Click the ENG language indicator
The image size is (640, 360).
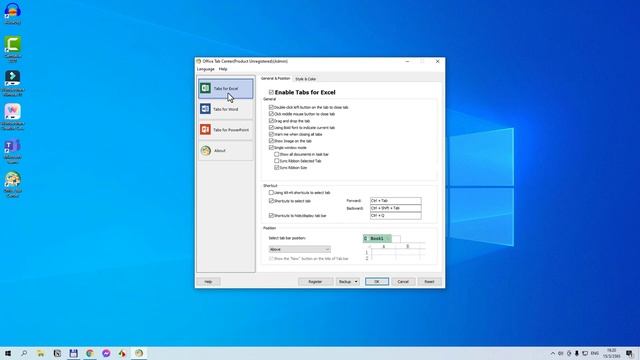tap(595, 353)
